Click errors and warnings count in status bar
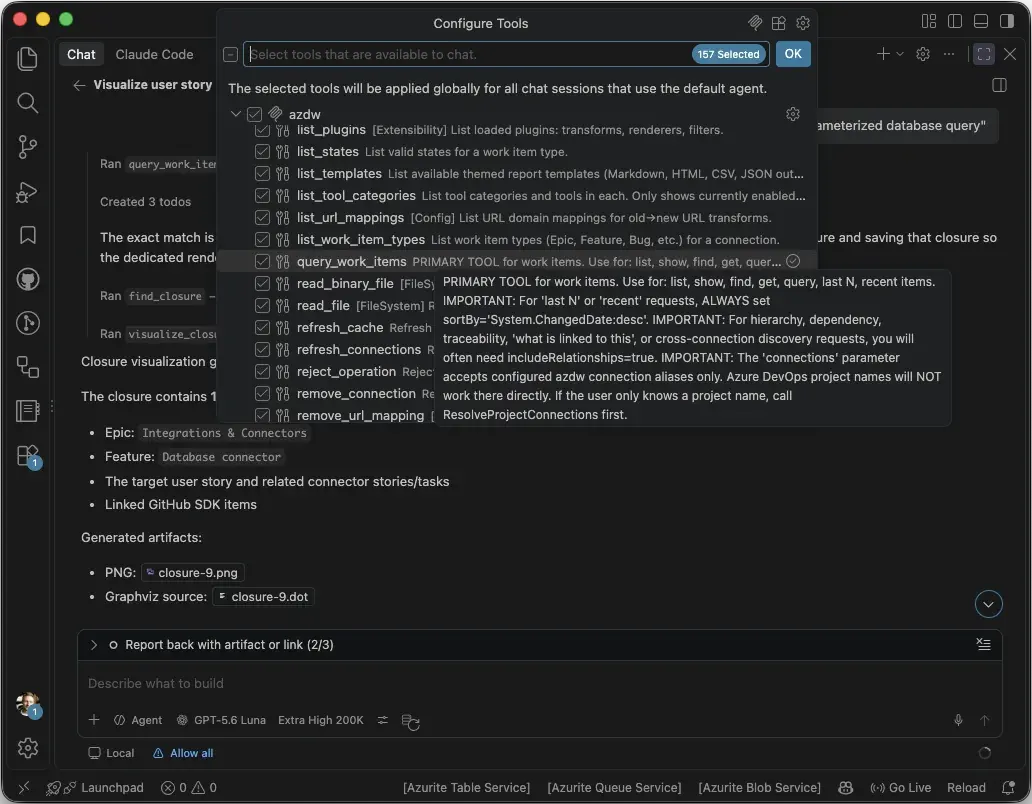This screenshot has width=1032, height=804. click(189, 788)
